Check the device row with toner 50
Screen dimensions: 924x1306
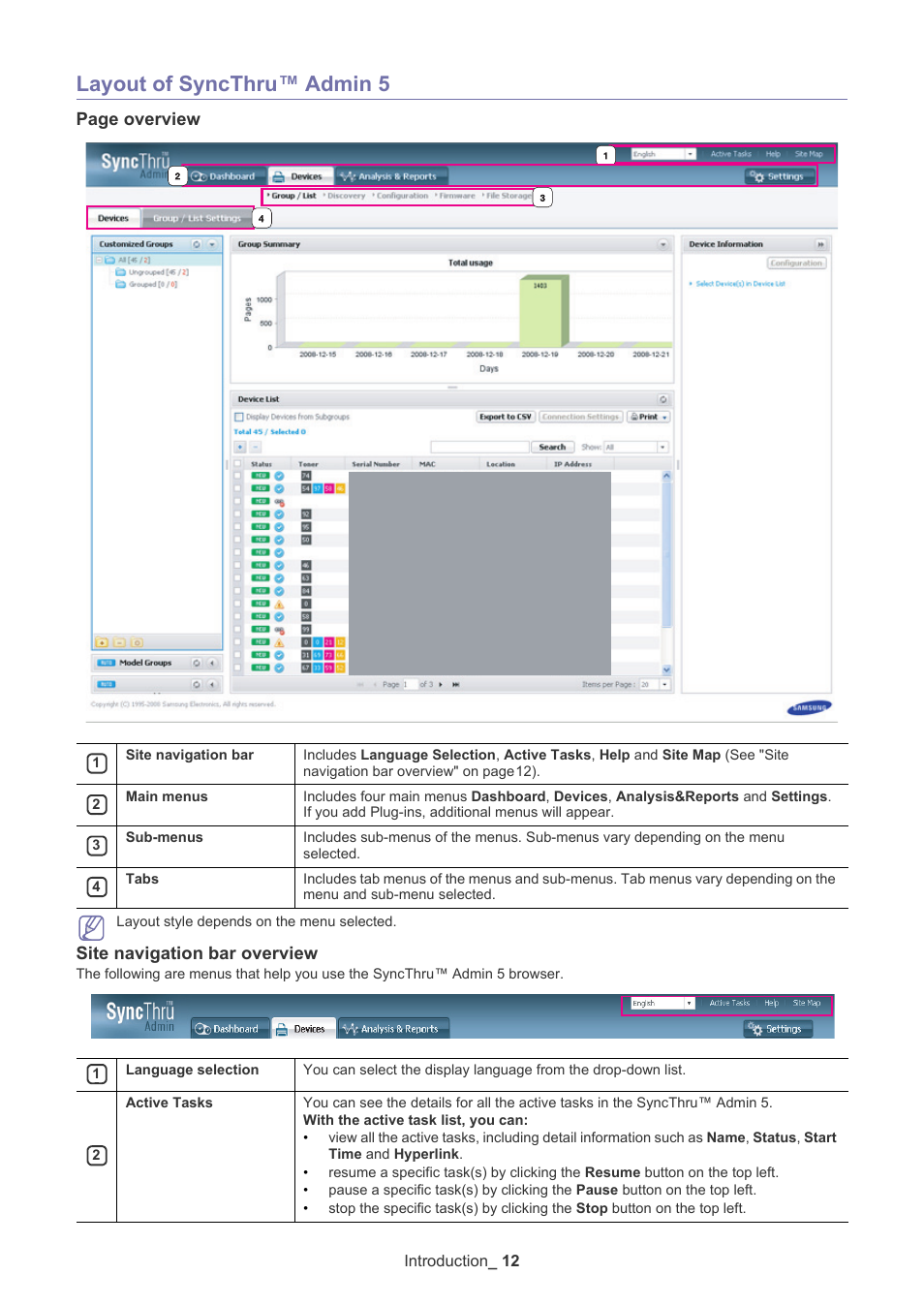(238, 540)
